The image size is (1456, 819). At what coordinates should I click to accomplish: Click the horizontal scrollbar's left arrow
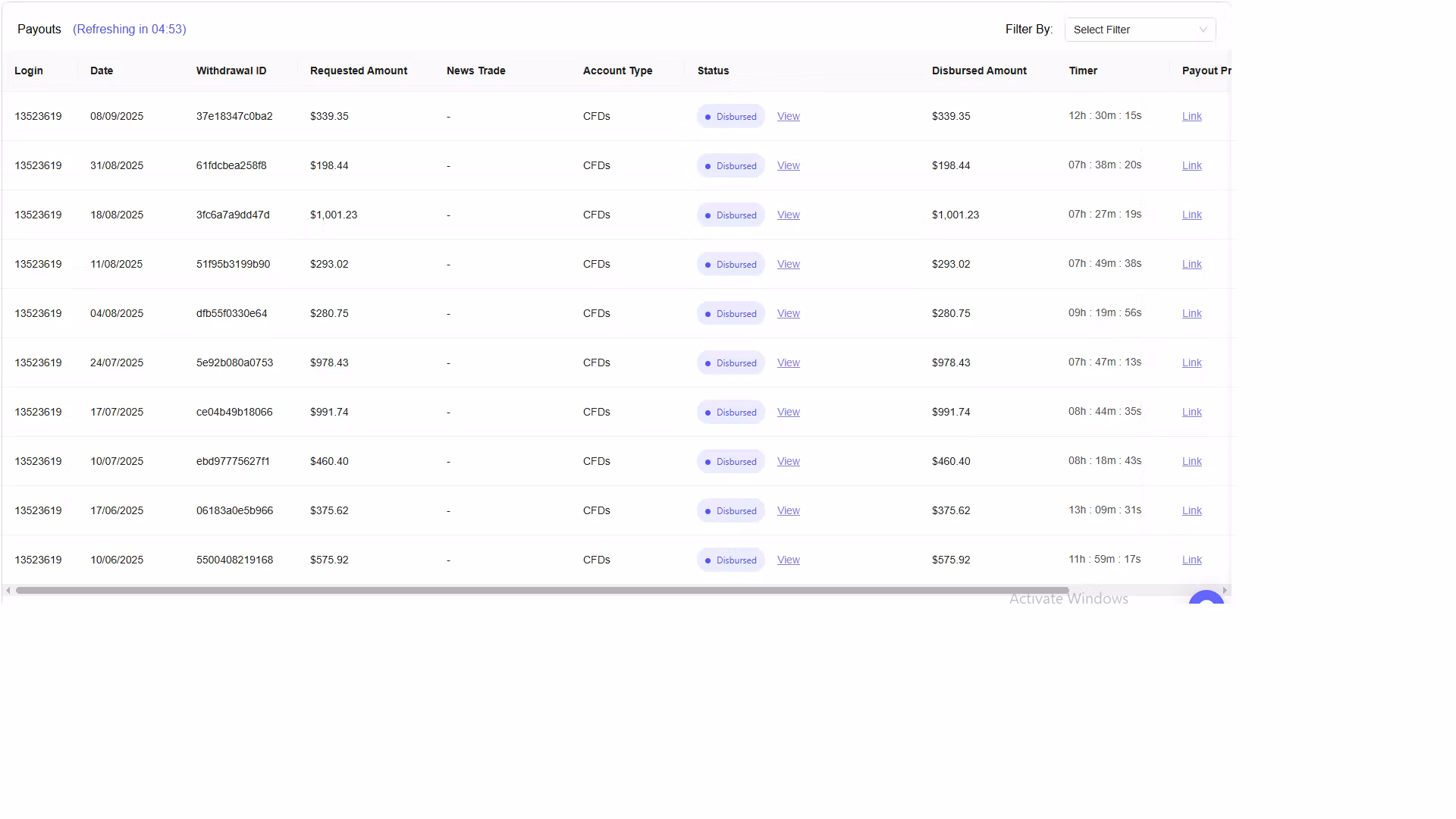pyautogui.click(x=8, y=590)
